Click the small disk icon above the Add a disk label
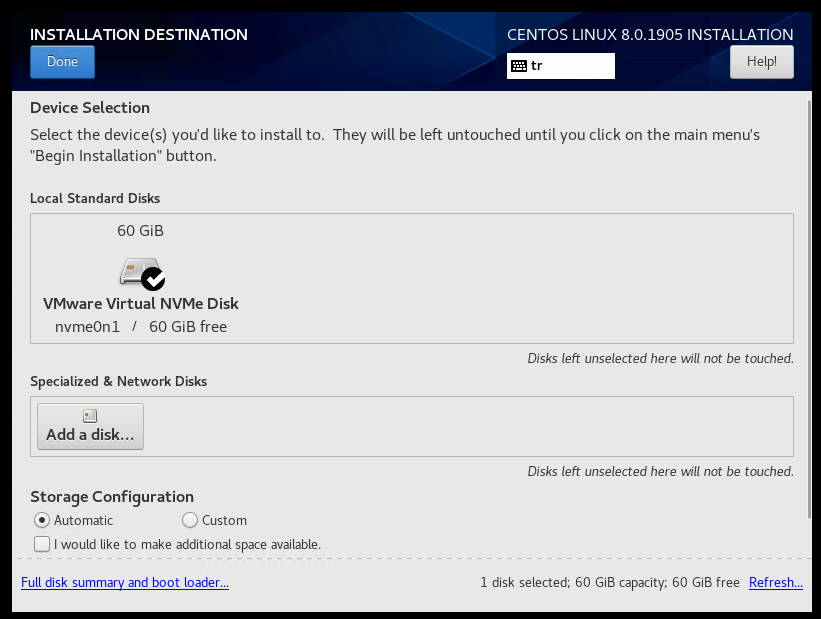Screen dimensions: 821x619 point(90,416)
